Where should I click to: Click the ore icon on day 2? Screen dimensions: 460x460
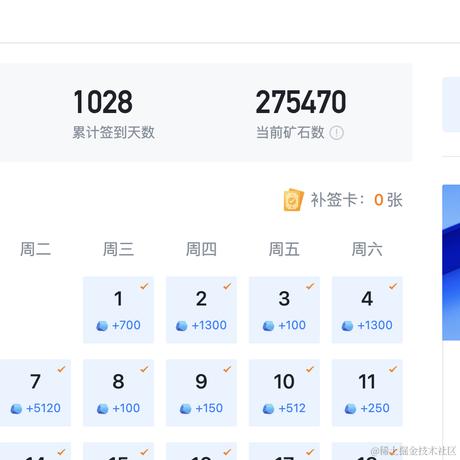pyautogui.click(x=182, y=326)
